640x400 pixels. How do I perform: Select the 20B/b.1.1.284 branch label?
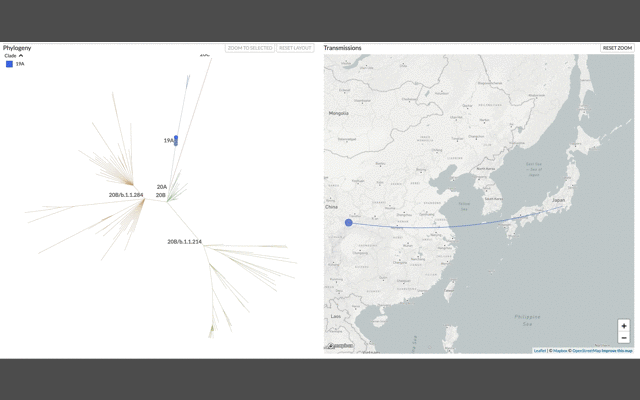tap(126, 195)
